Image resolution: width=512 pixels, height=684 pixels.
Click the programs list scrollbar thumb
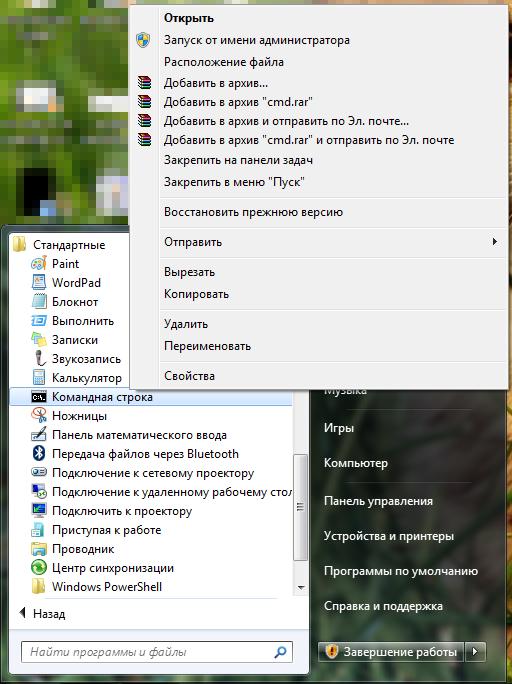coord(300,507)
